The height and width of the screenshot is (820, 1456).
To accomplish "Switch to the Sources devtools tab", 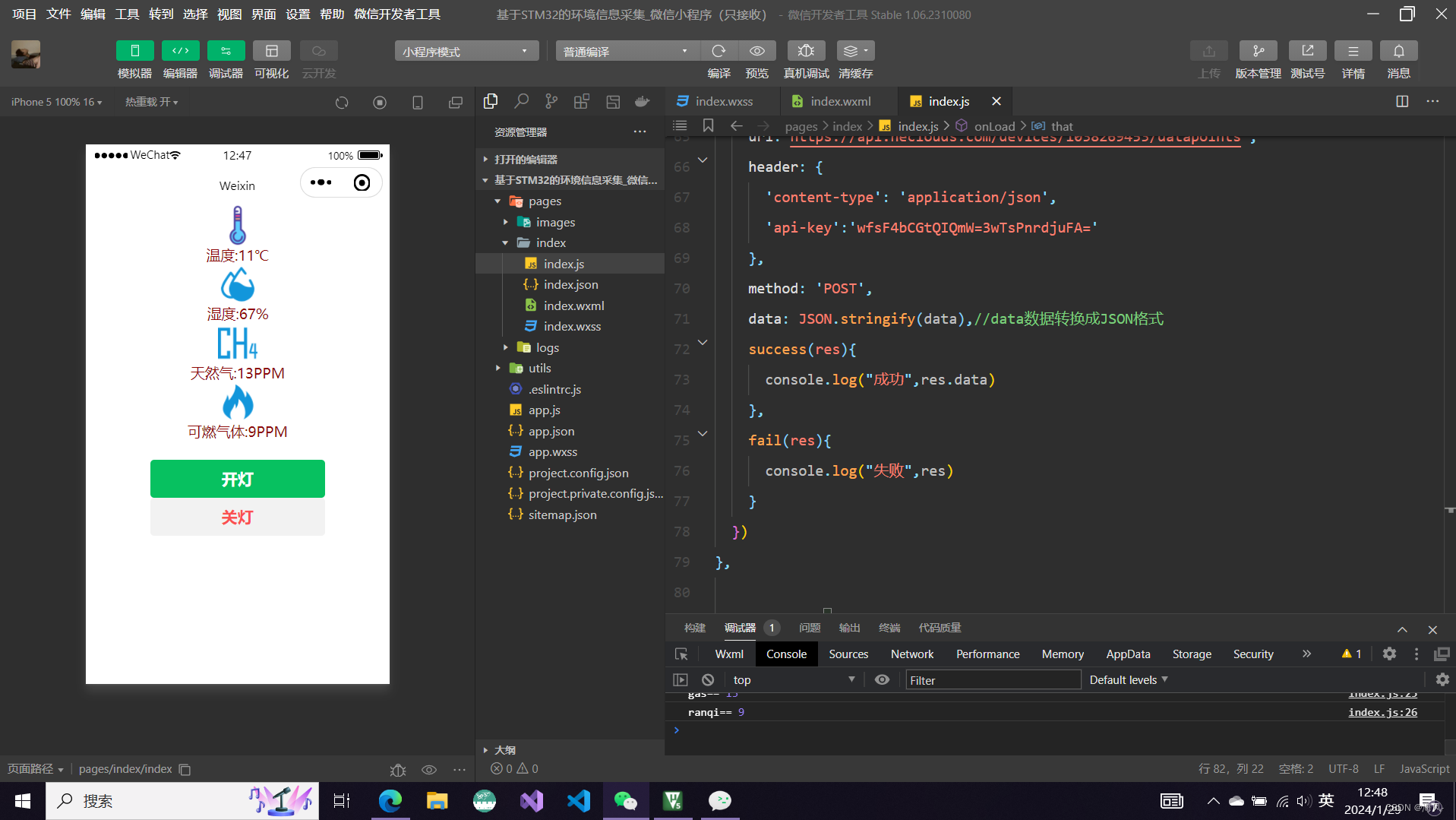I will point(848,654).
